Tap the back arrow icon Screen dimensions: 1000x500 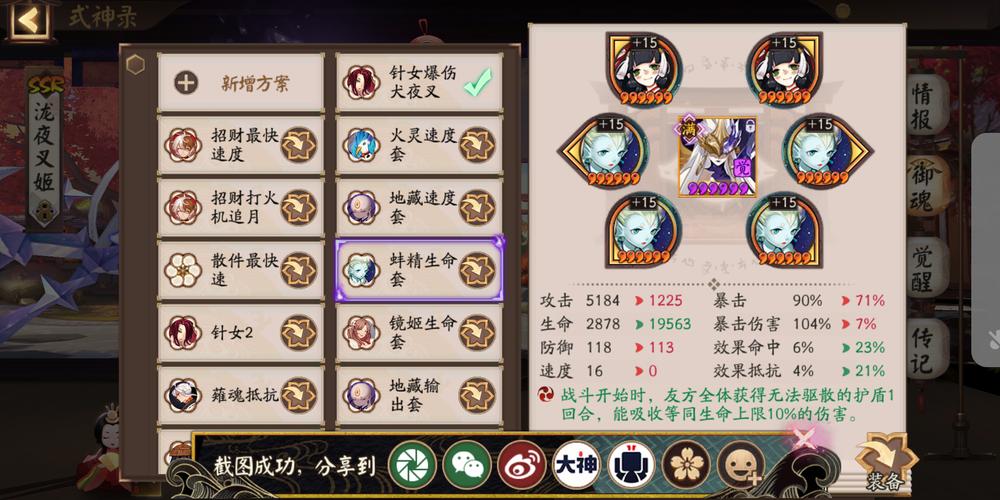point(29,20)
